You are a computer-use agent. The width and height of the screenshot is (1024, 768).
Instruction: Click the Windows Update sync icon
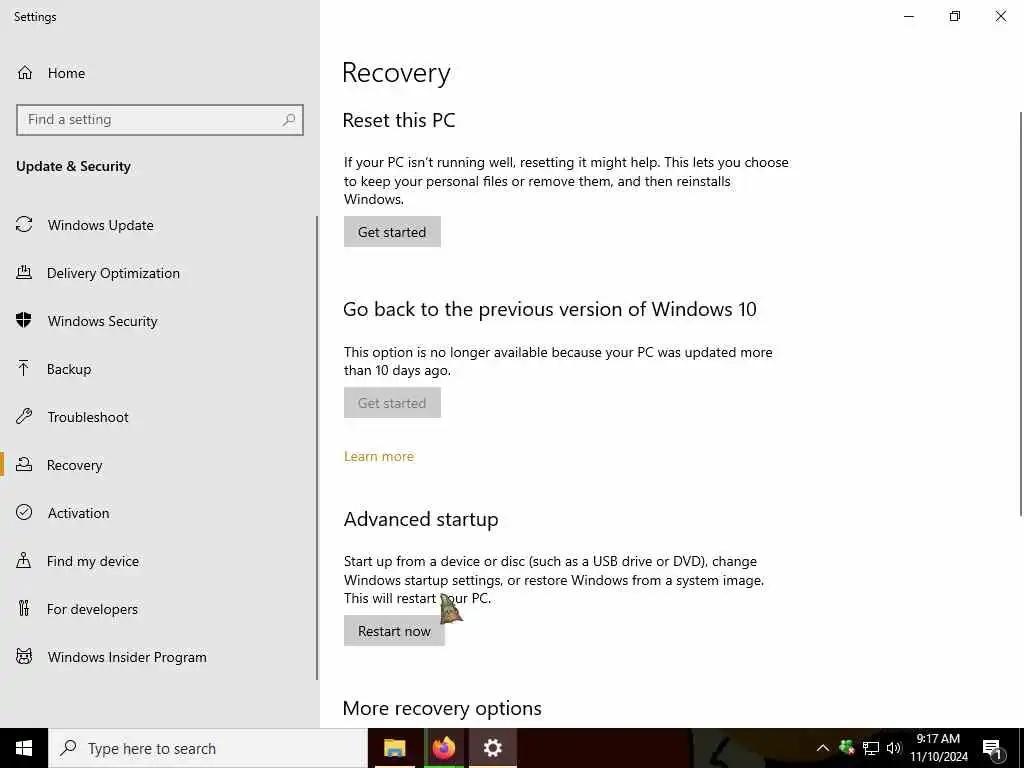24,225
